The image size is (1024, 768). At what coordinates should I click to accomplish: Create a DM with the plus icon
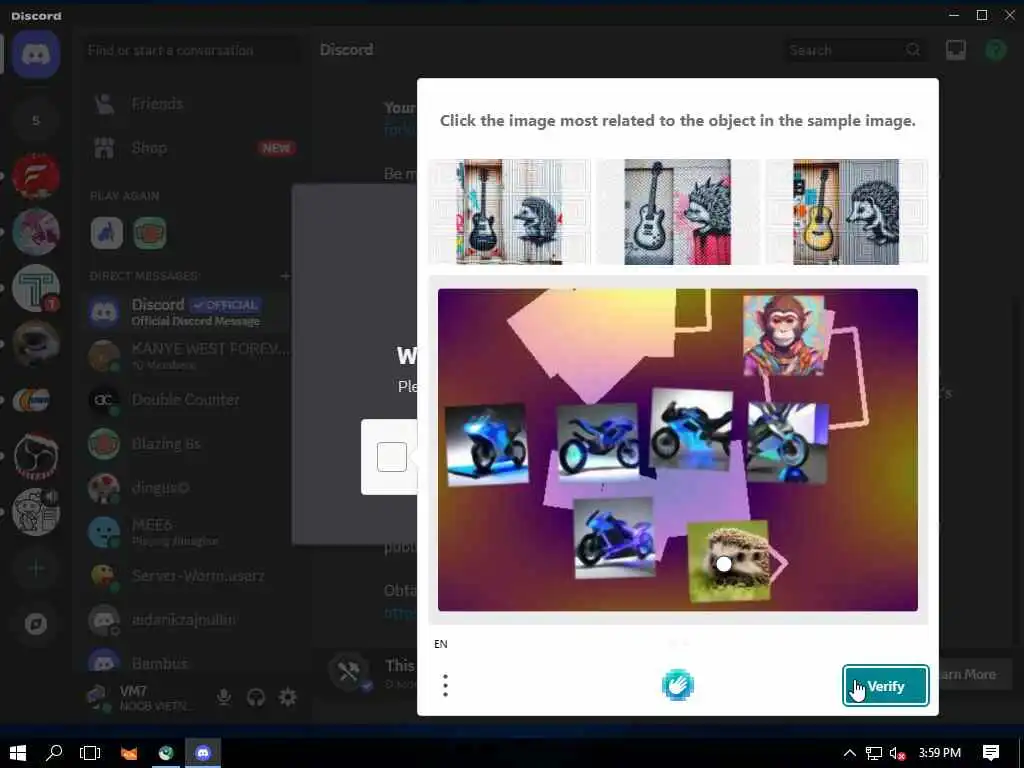285,276
